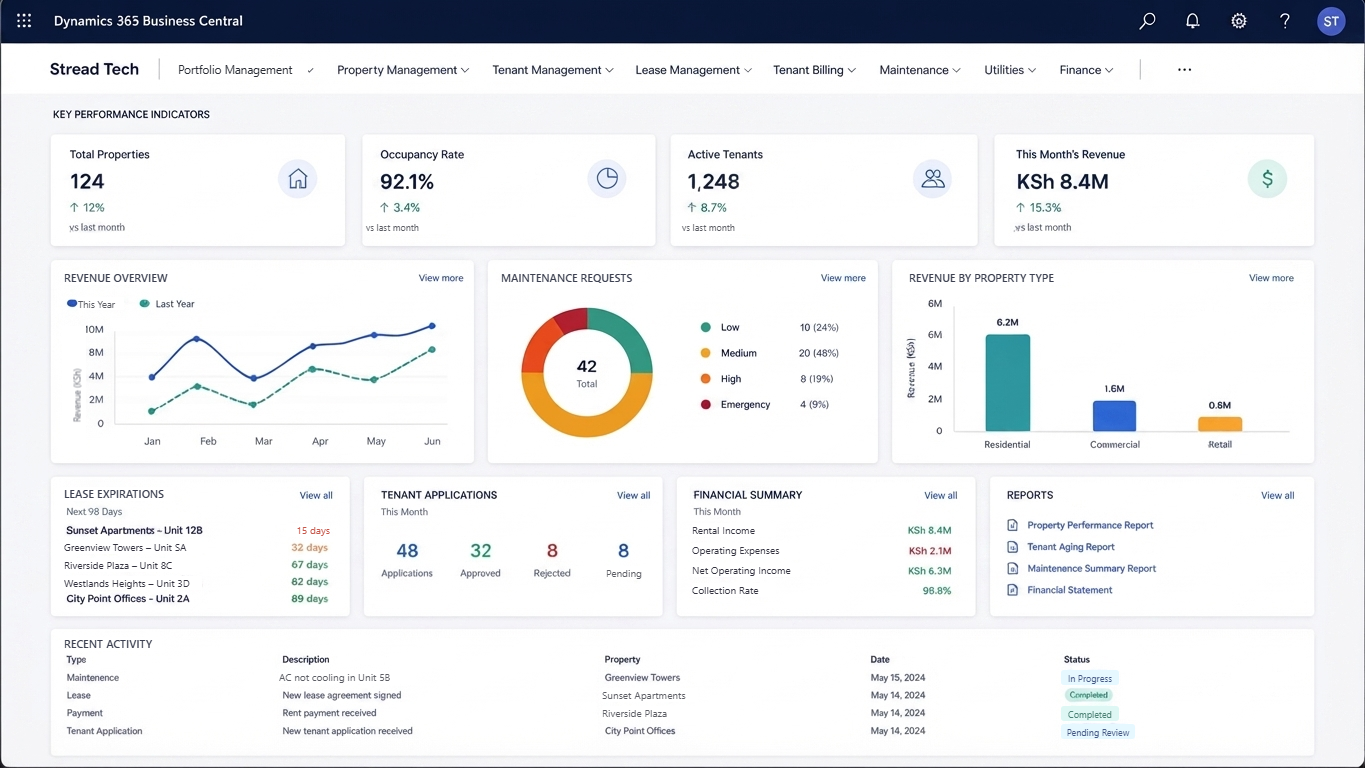Click the Financial Statement document icon

1012,590
